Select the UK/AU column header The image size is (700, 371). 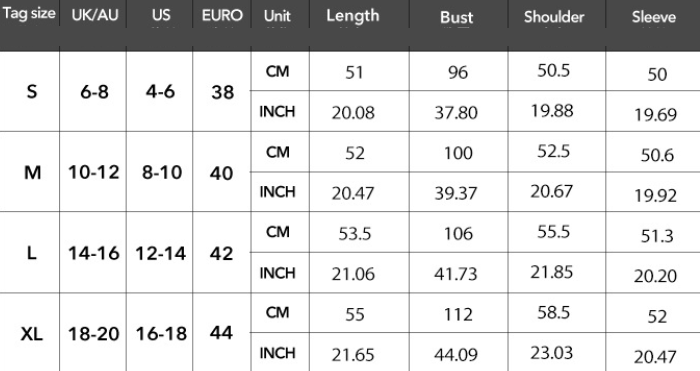pyautogui.click(x=95, y=15)
